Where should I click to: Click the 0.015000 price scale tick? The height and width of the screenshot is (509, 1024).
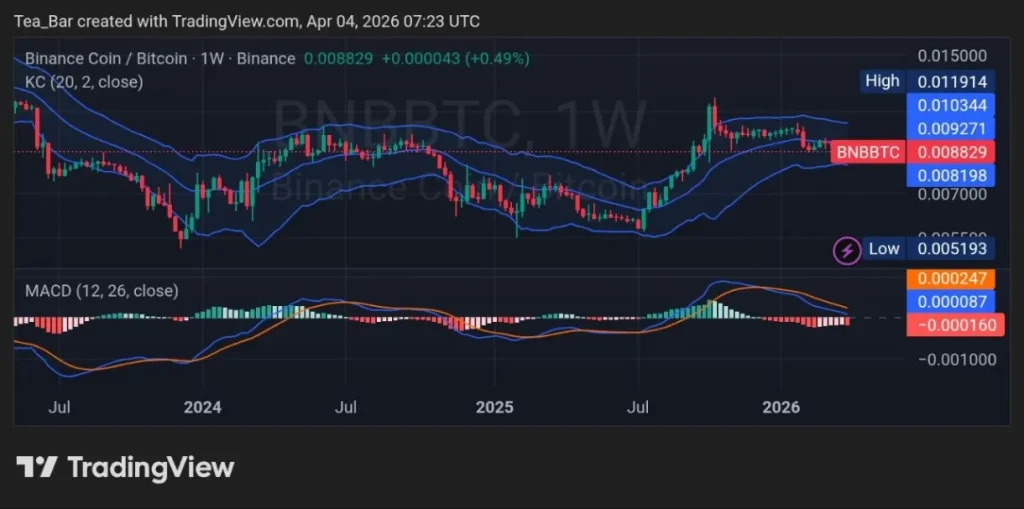pos(952,56)
